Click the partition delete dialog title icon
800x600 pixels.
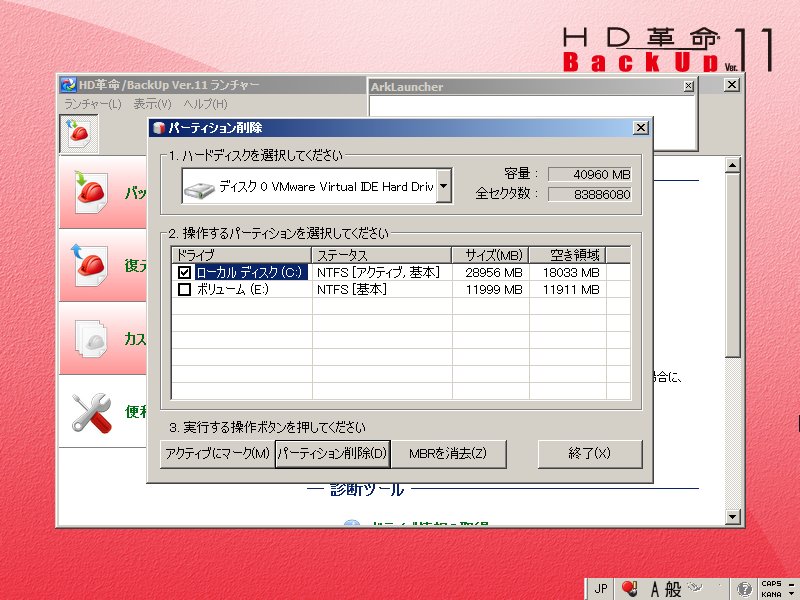tap(159, 128)
